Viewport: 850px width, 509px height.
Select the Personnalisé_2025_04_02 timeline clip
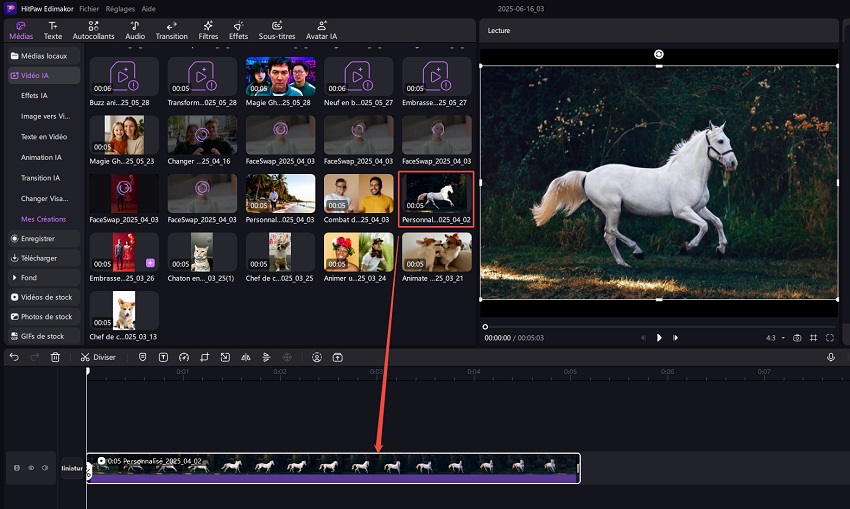pyautogui.click(x=333, y=468)
